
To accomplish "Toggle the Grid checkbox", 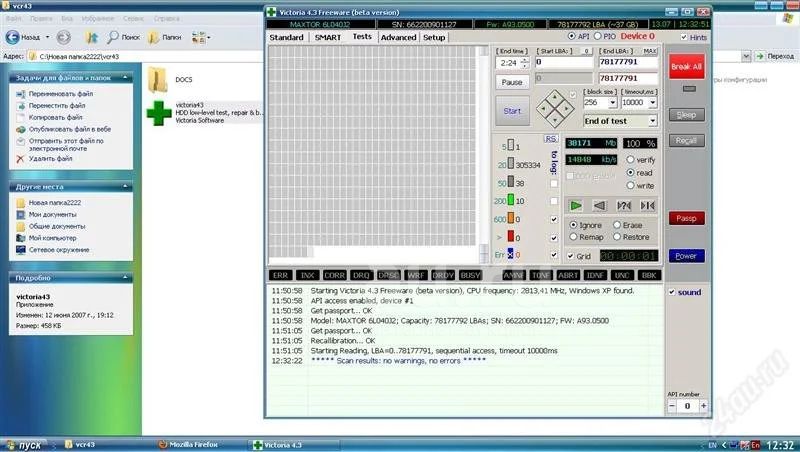I will (x=570, y=256).
